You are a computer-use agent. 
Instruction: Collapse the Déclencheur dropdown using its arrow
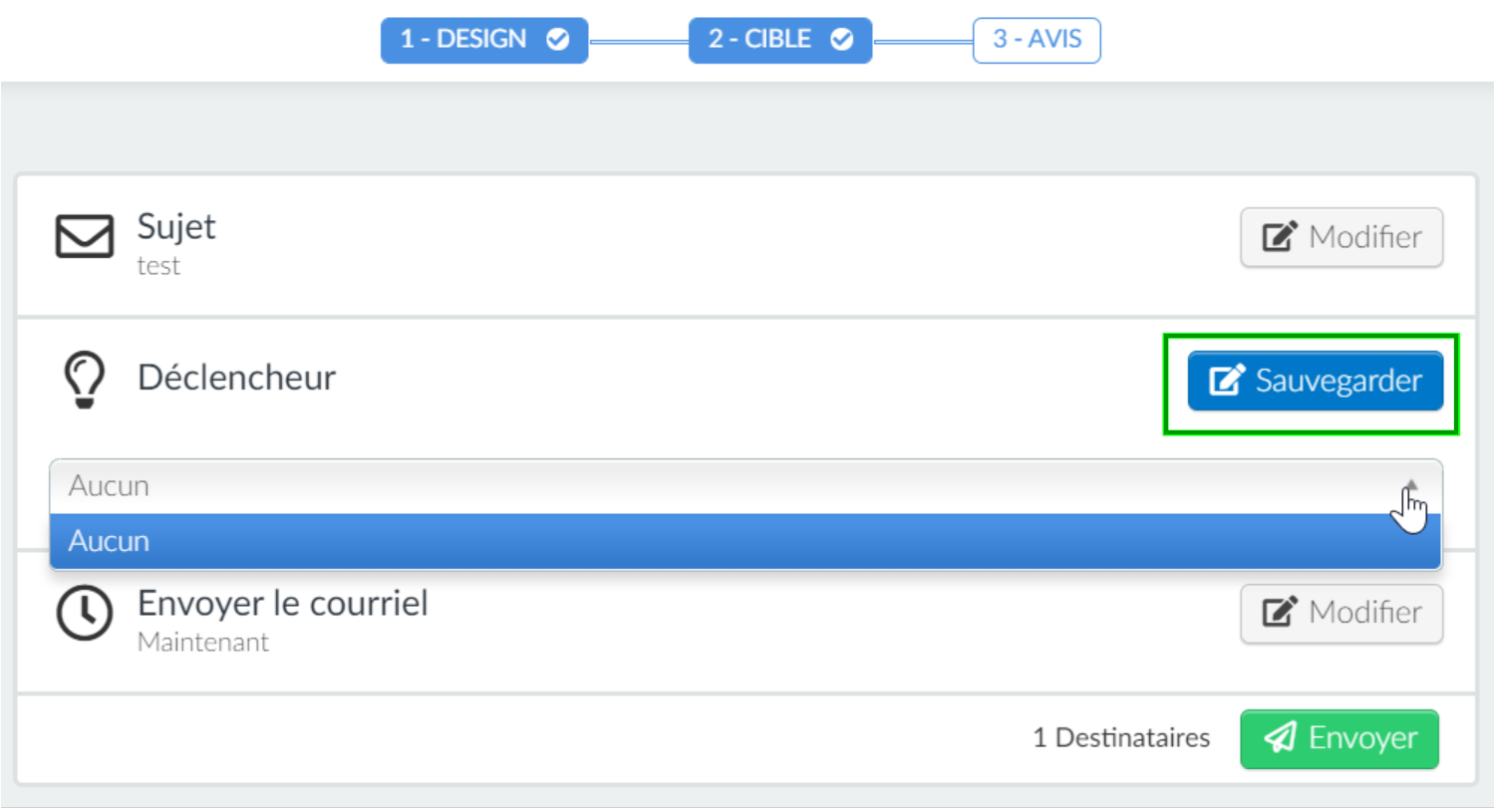[x=1410, y=486]
